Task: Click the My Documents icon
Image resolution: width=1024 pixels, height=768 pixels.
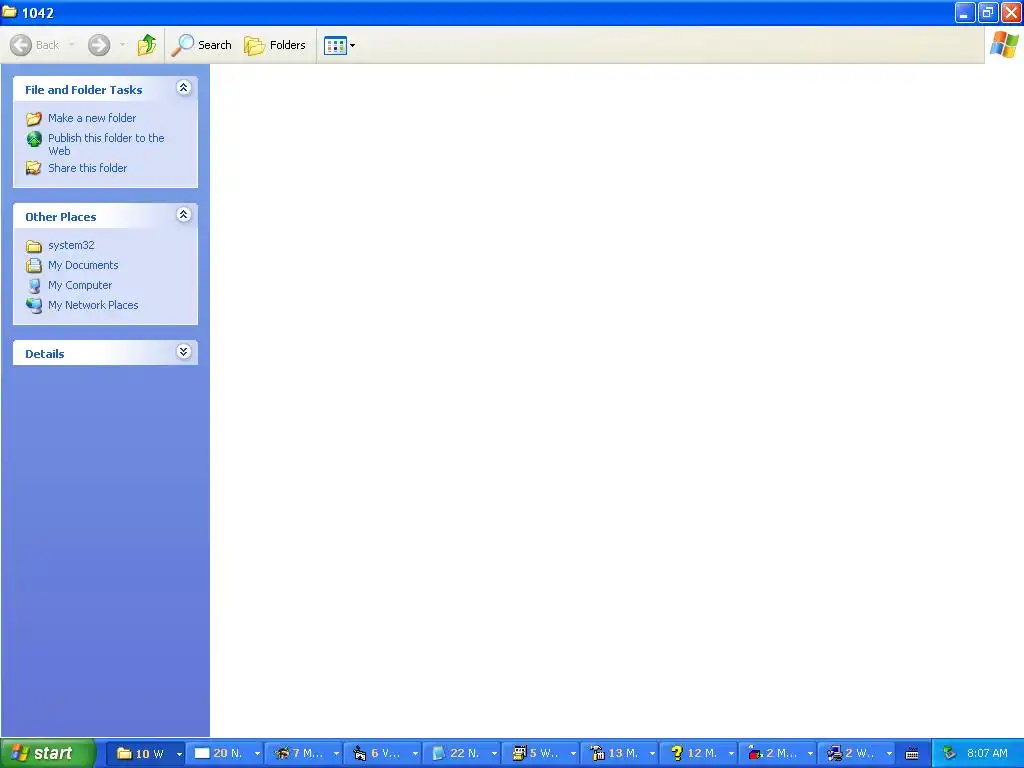Action: pyautogui.click(x=34, y=265)
